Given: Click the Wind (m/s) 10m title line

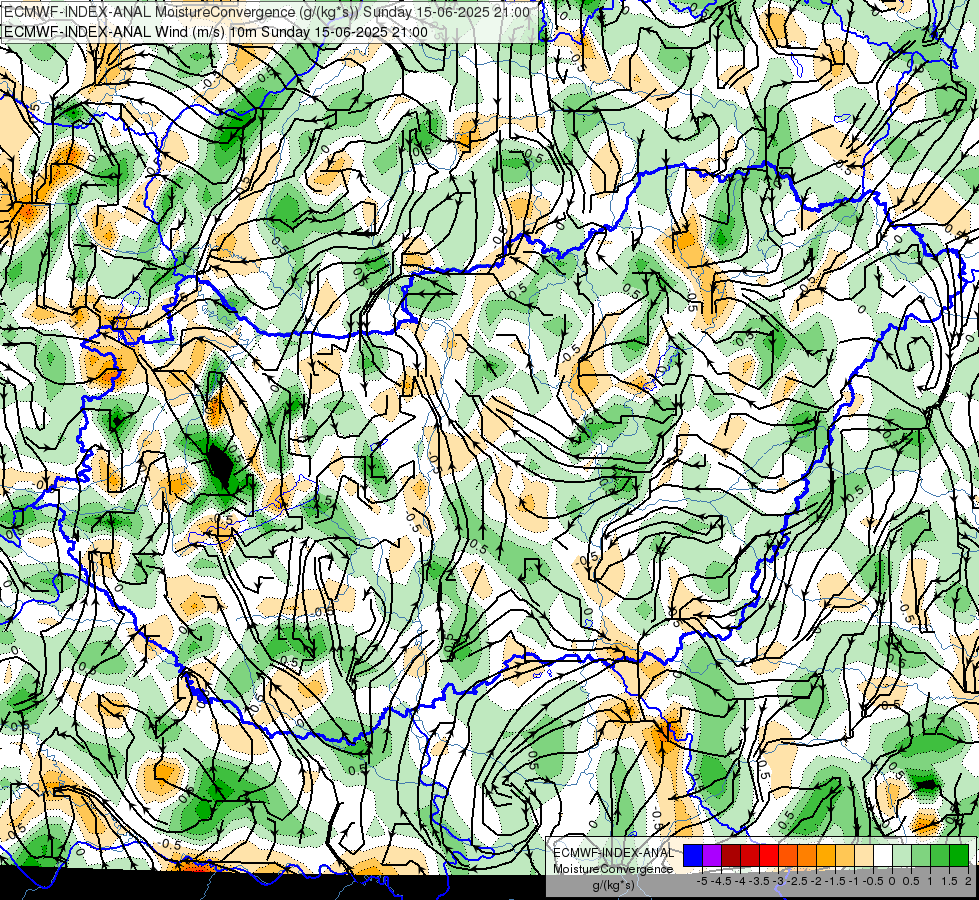Looking at the screenshot, I should point(215,32).
